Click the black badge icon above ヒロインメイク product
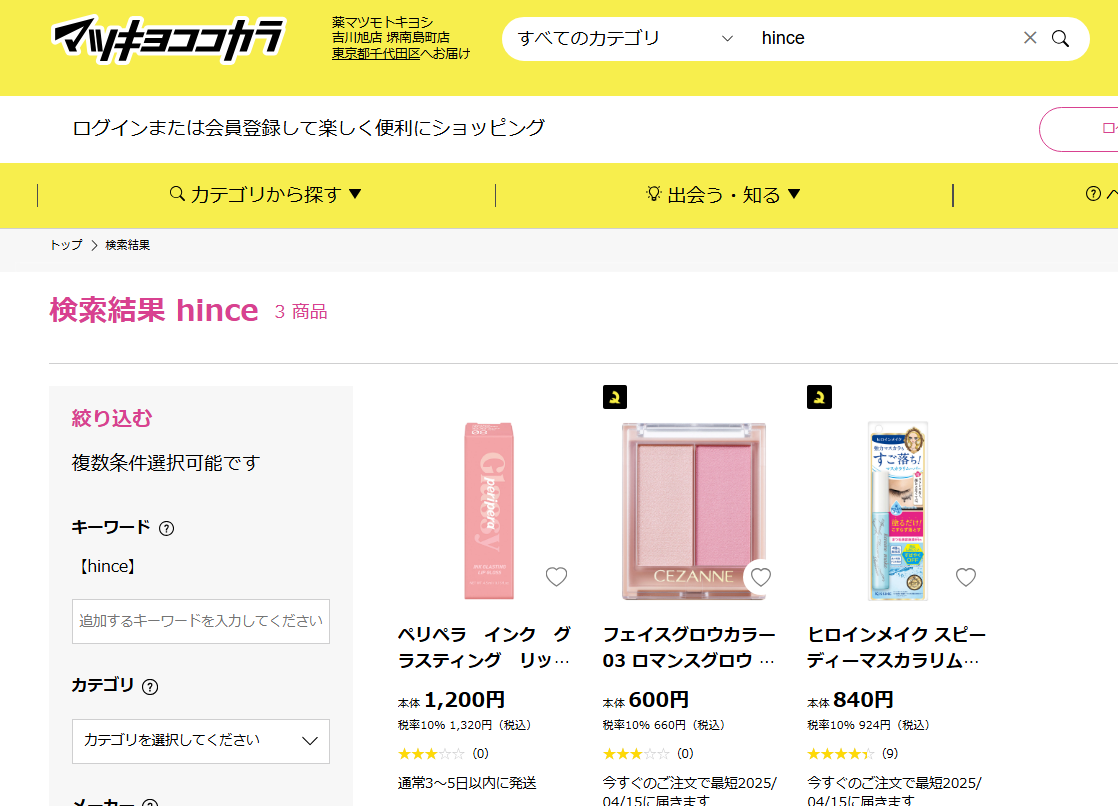Viewport: 1118px width, 806px height. 819,397
